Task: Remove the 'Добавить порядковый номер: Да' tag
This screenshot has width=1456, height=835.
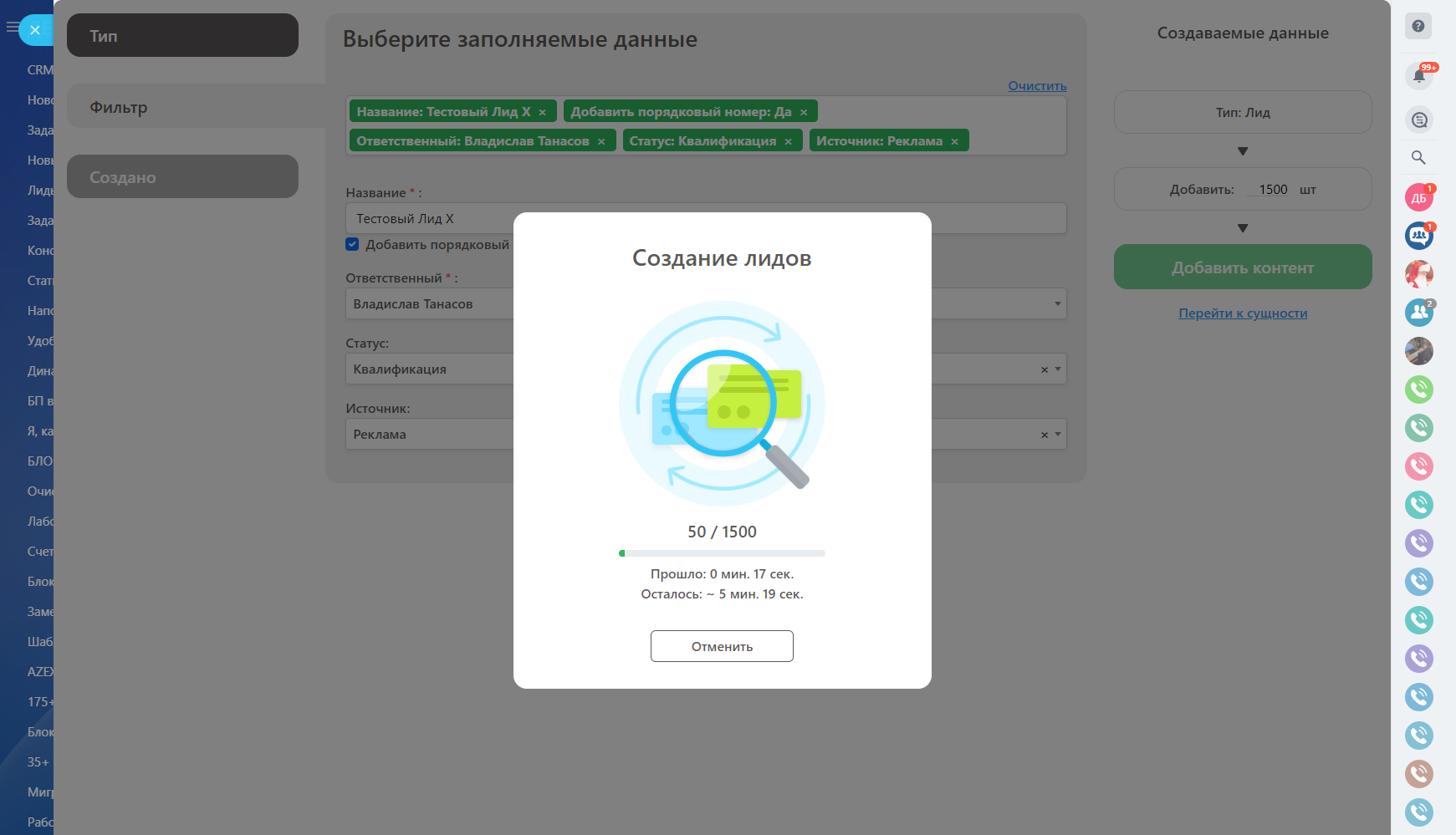Action: point(804,113)
